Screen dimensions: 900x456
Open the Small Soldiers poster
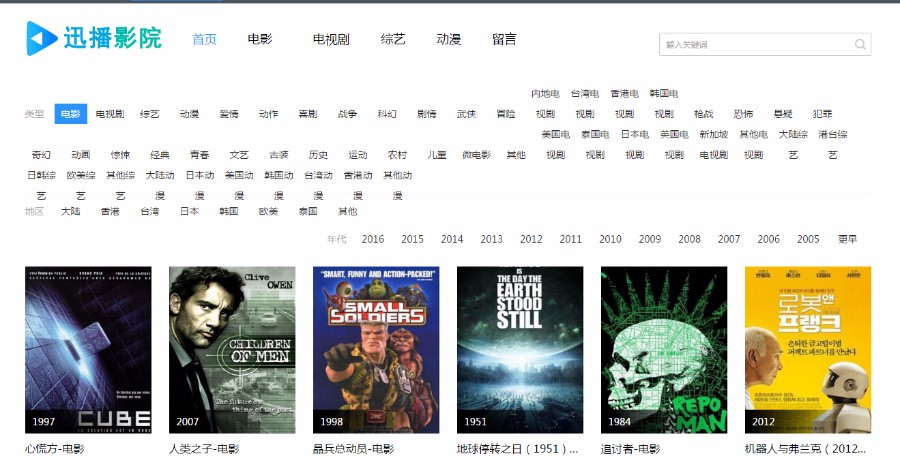coord(376,350)
